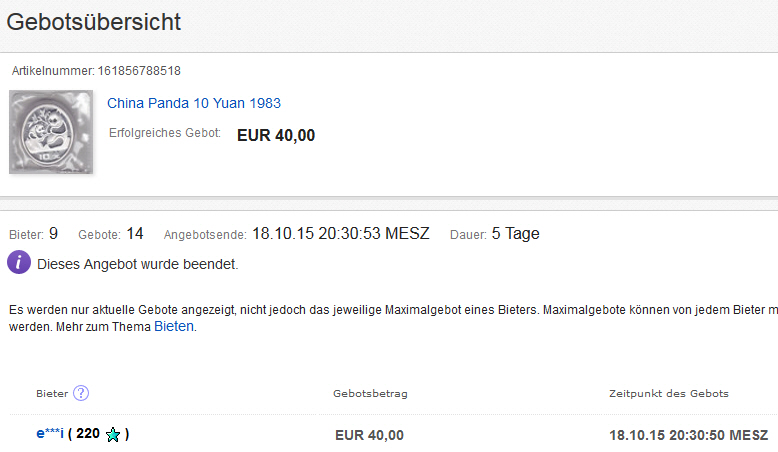Click the purple information icon
The width and height of the screenshot is (778, 452).
point(19,263)
